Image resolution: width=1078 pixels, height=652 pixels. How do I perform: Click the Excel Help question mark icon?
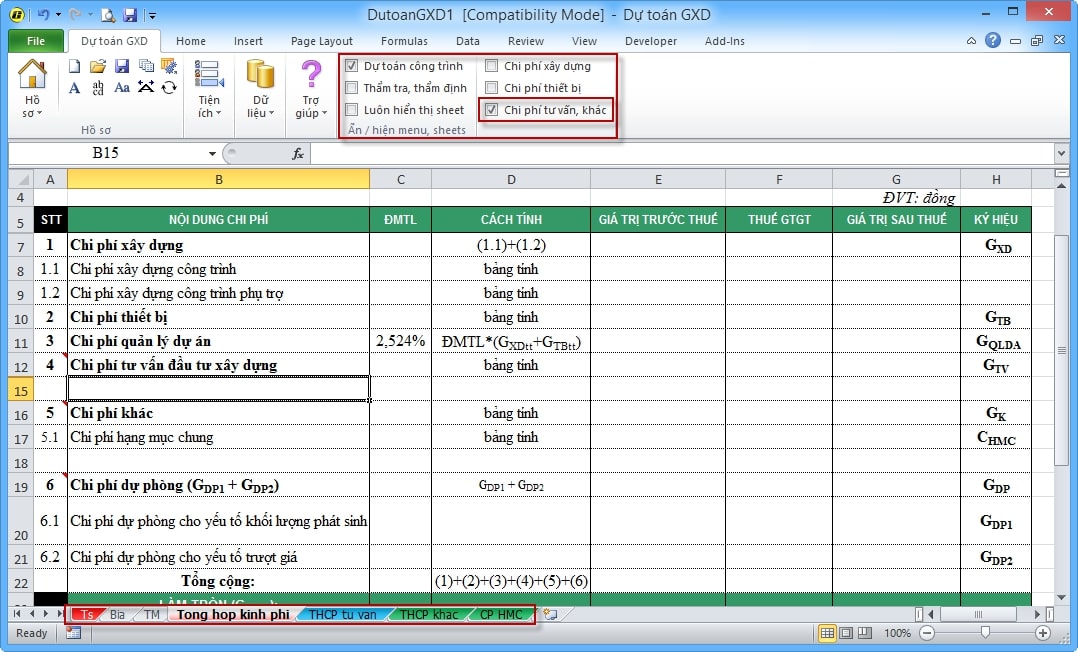(x=992, y=41)
